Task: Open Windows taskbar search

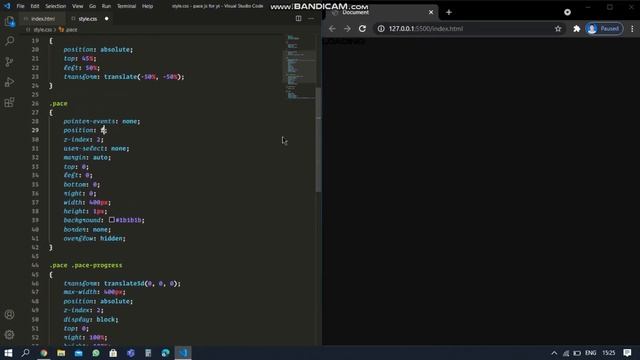Action: coord(25,353)
